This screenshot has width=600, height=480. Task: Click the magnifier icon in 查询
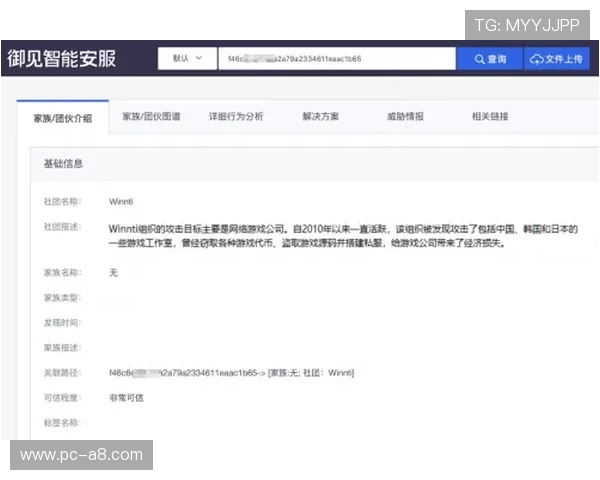(479, 59)
